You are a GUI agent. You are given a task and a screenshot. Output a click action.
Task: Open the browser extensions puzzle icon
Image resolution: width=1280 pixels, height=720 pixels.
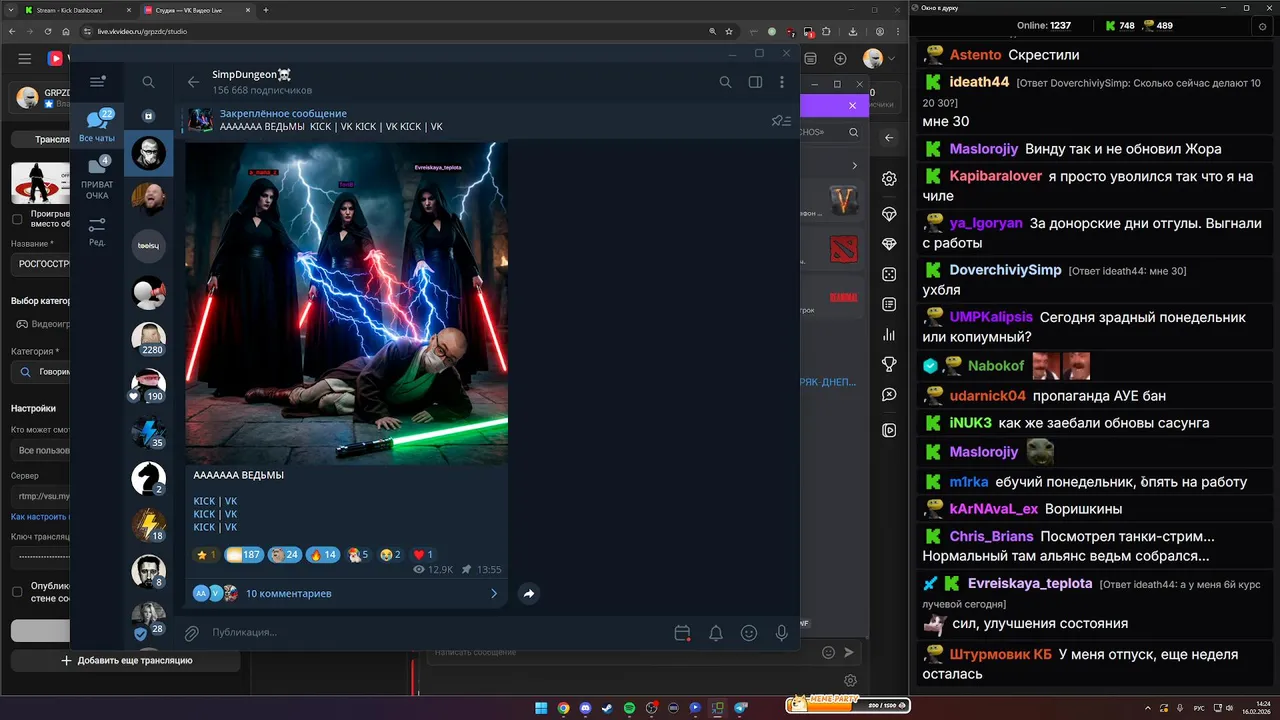pyautogui.click(x=826, y=31)
